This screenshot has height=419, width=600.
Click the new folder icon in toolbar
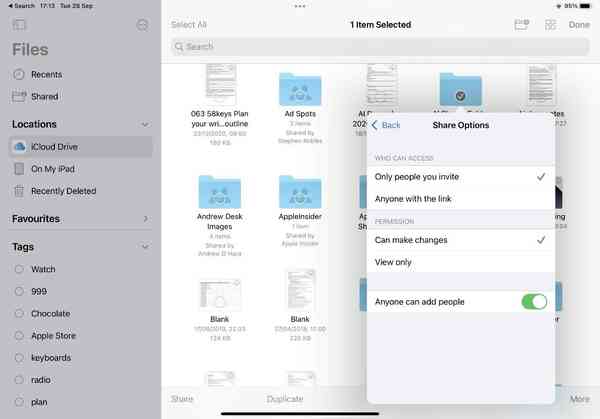pyautogui.click(x=521, y=24)
